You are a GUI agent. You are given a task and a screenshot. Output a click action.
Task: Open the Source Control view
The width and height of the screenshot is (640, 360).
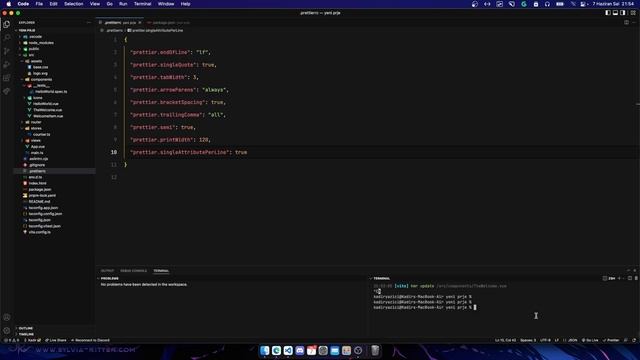7,51
